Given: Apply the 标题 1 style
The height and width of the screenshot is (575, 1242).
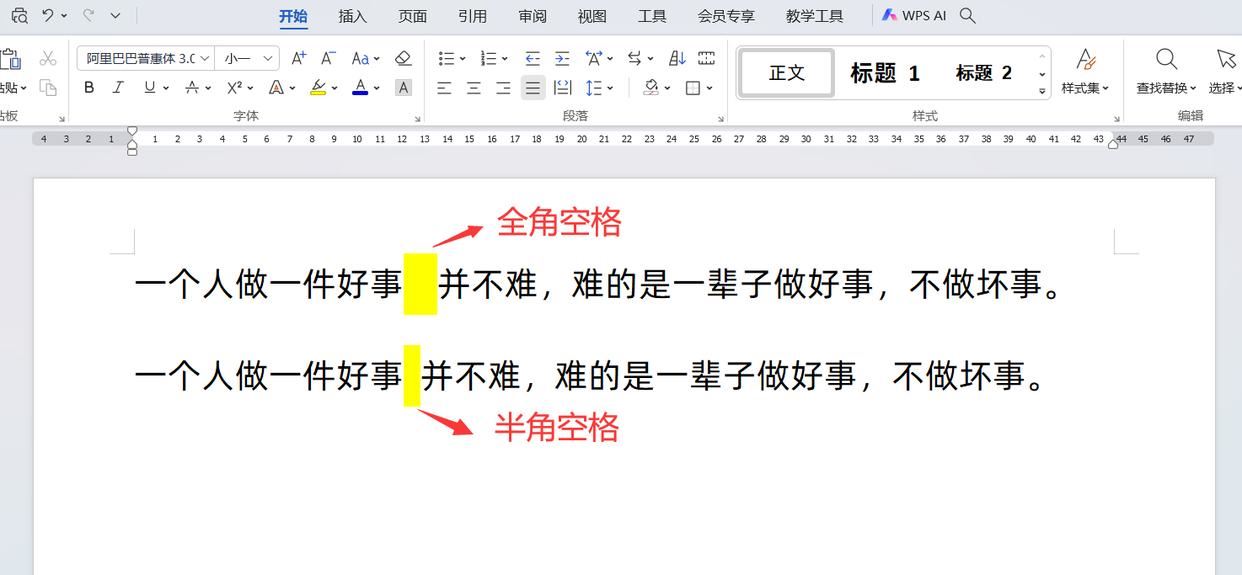Looking at the screenshot, I should (884, 73).
